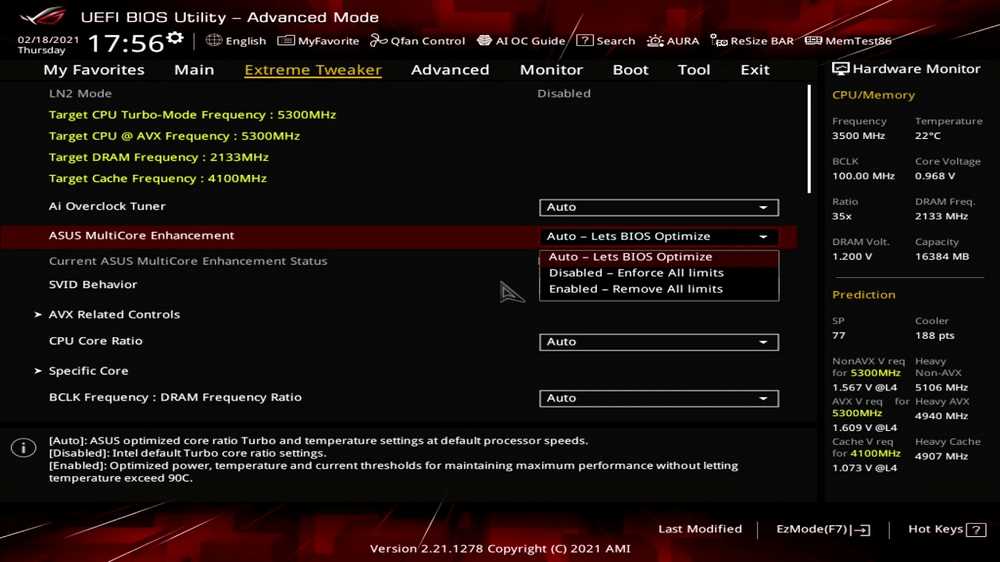Open the CPU Core Ratio dropdown
1000x562 pixels.
(659, 342)
